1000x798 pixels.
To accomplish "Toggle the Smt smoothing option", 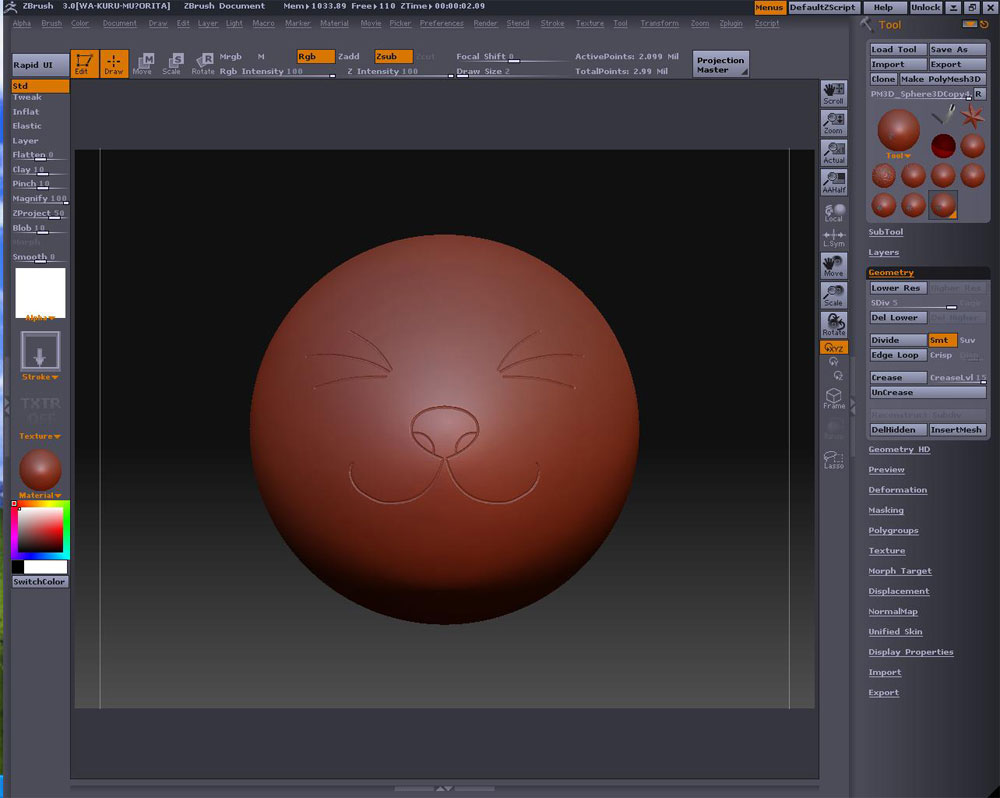I will coord(941,340).
